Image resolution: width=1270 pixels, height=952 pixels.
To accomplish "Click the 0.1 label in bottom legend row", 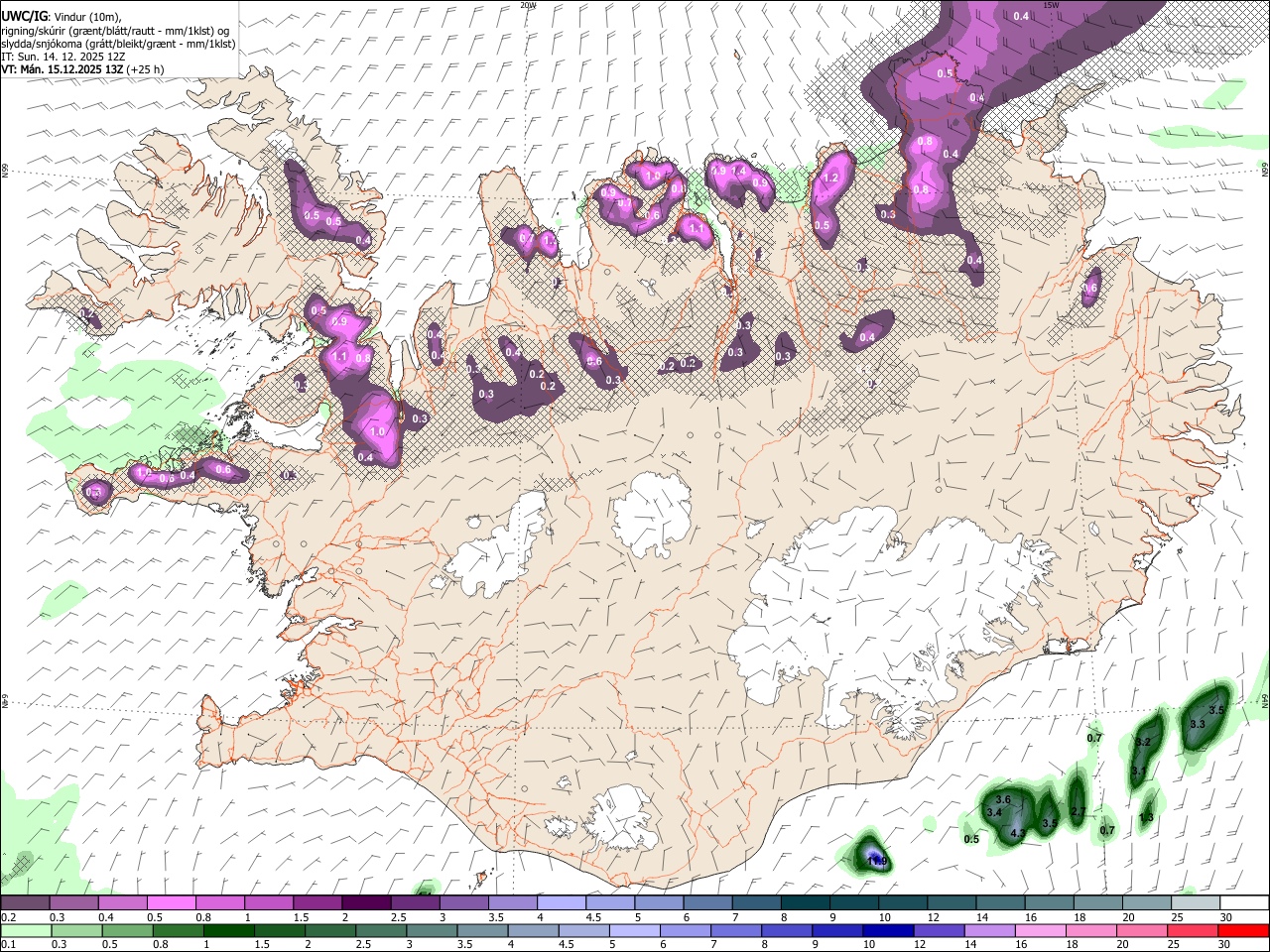I will 9,944.
